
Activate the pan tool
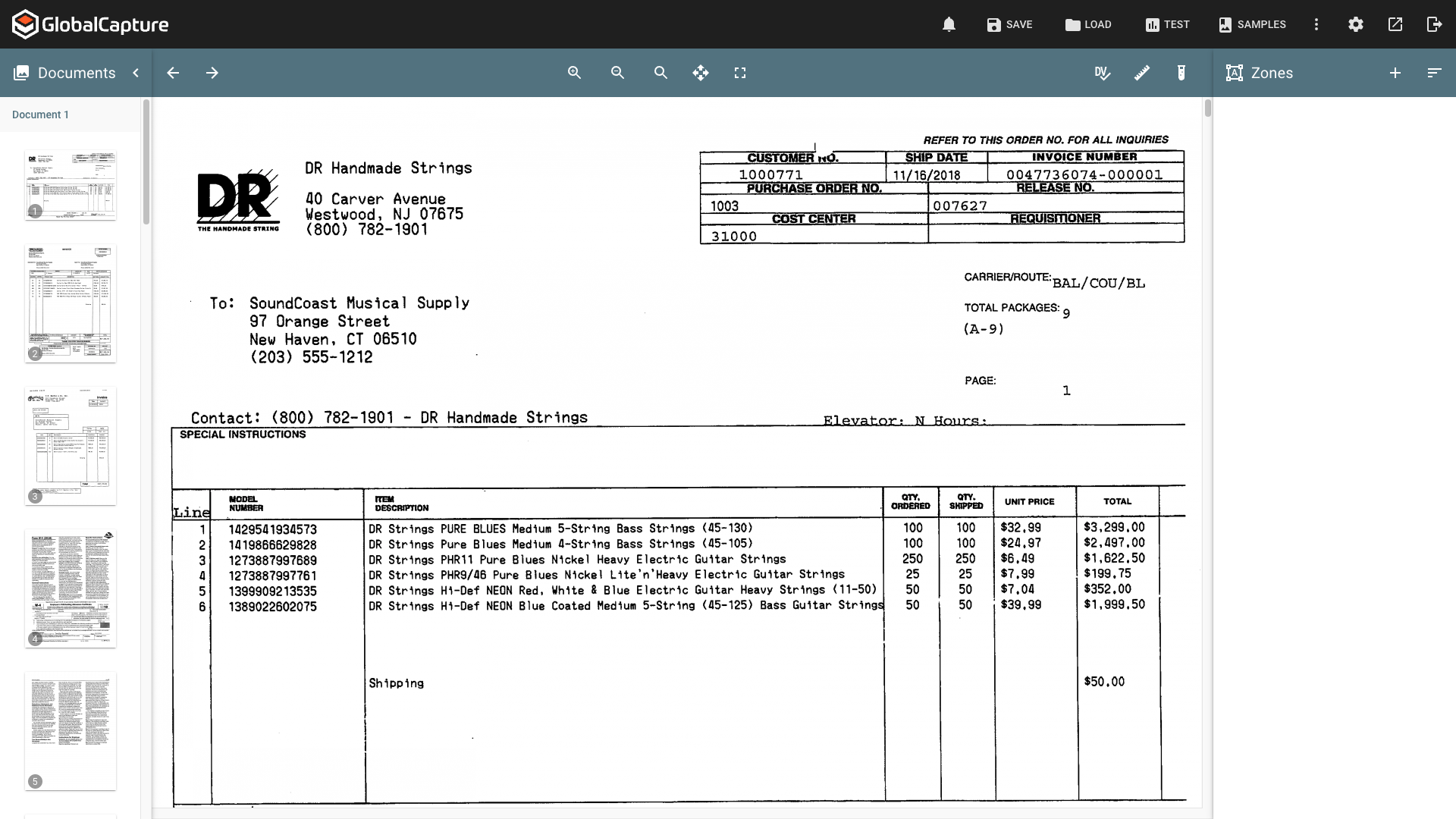tap(700, 73)
